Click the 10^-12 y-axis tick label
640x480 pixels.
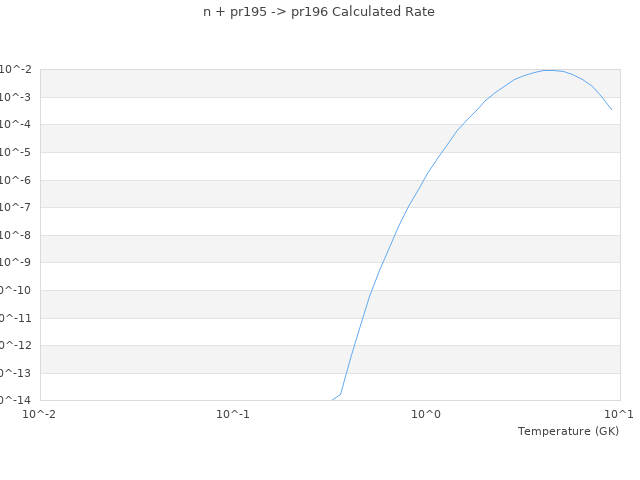tap(14, 345)
